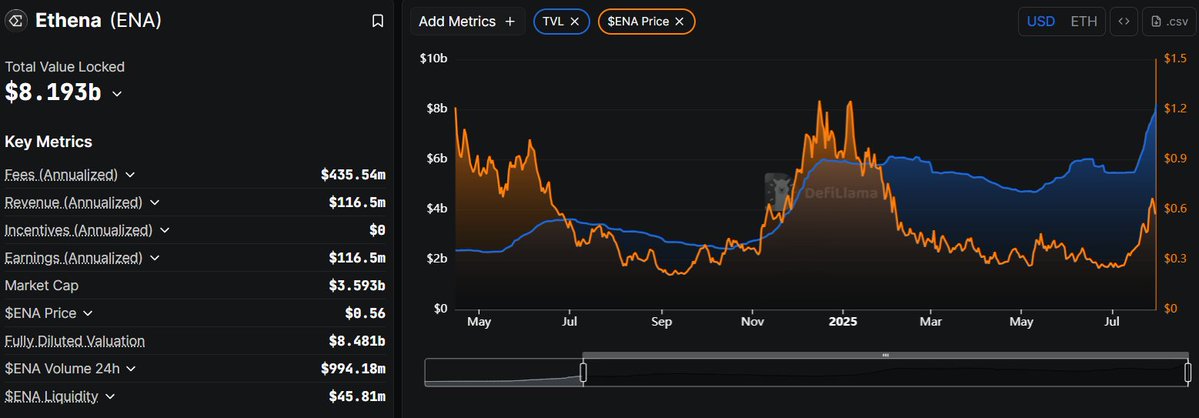Click the $435.54m fees value
The width and height of the screenshot is (1199, 418).
(353, 175)
